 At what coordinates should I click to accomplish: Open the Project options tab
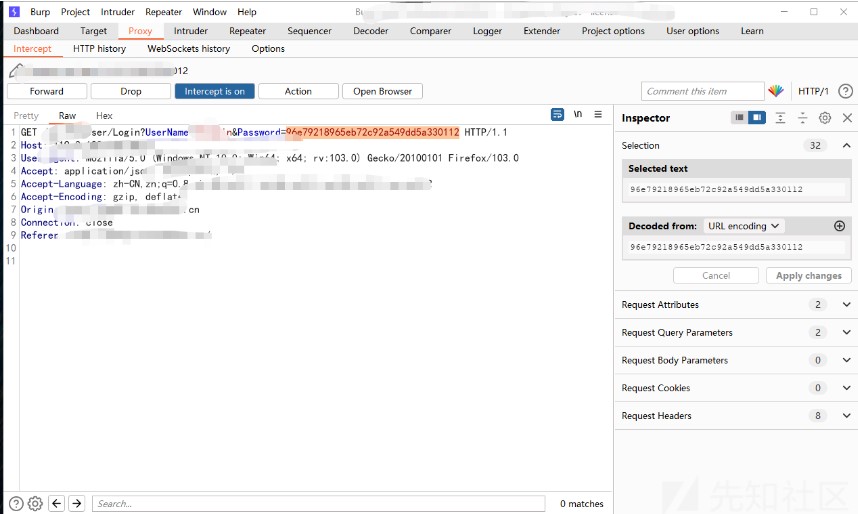click(x=613, y=31)
